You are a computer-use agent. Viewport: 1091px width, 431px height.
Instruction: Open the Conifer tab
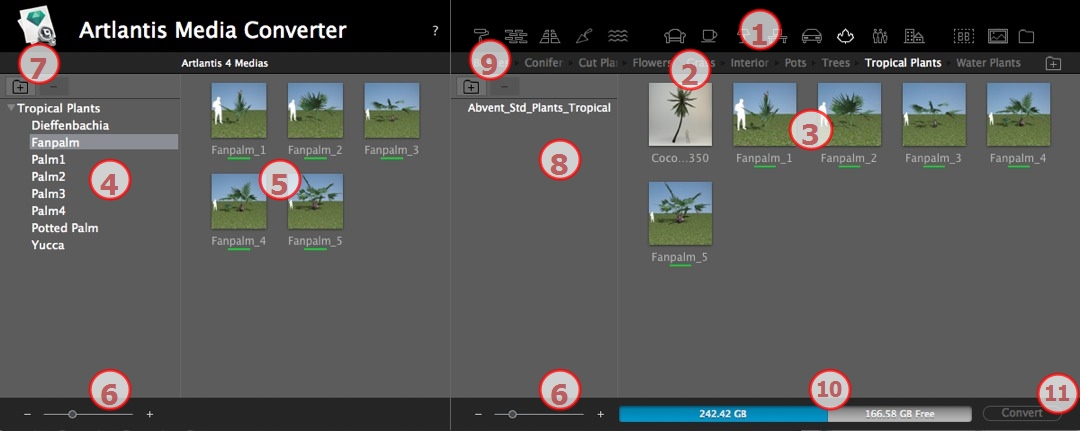point(543,63)
